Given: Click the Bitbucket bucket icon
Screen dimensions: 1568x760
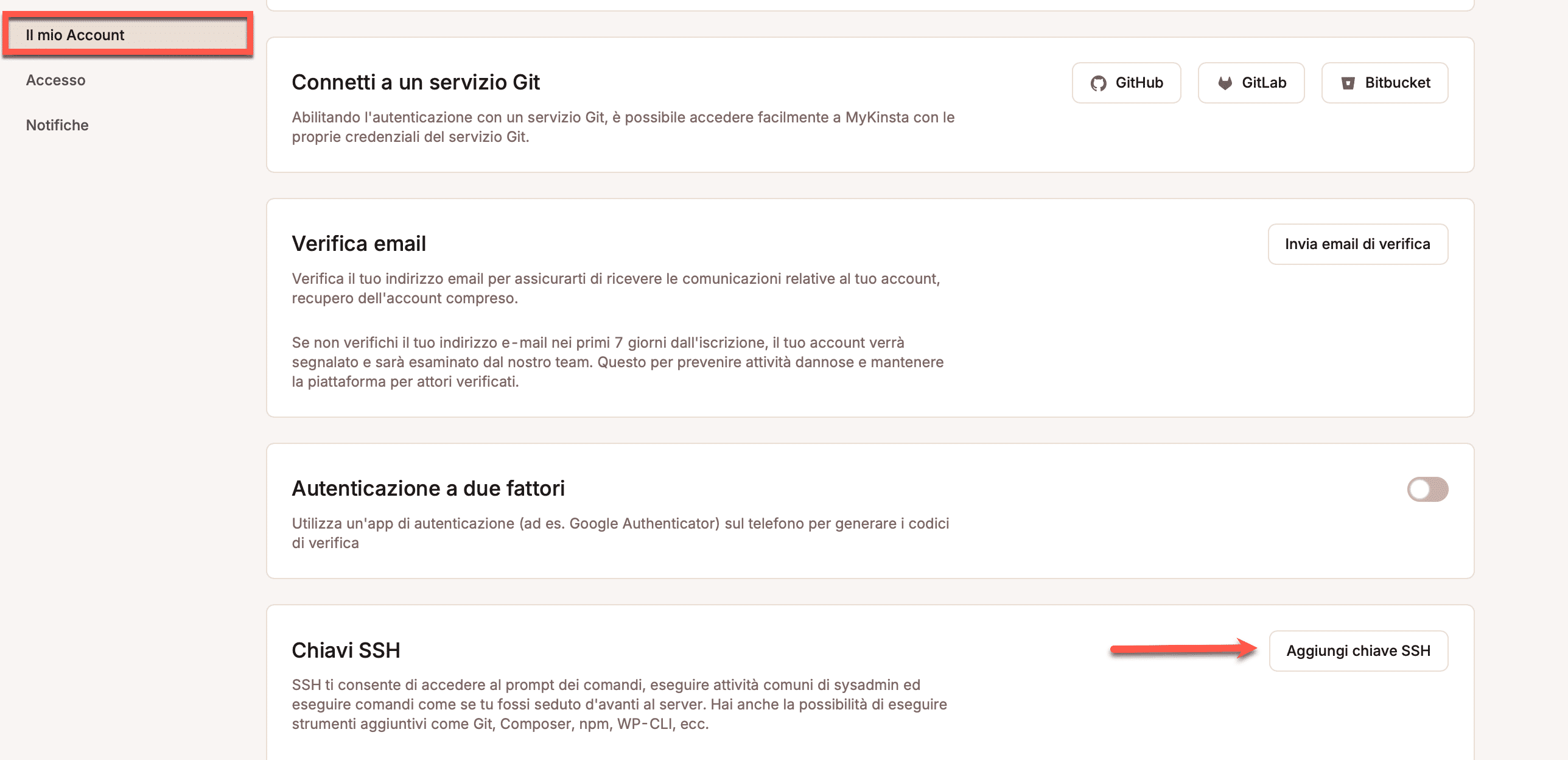Looking at the screenshot, I should click(1348, 83).
